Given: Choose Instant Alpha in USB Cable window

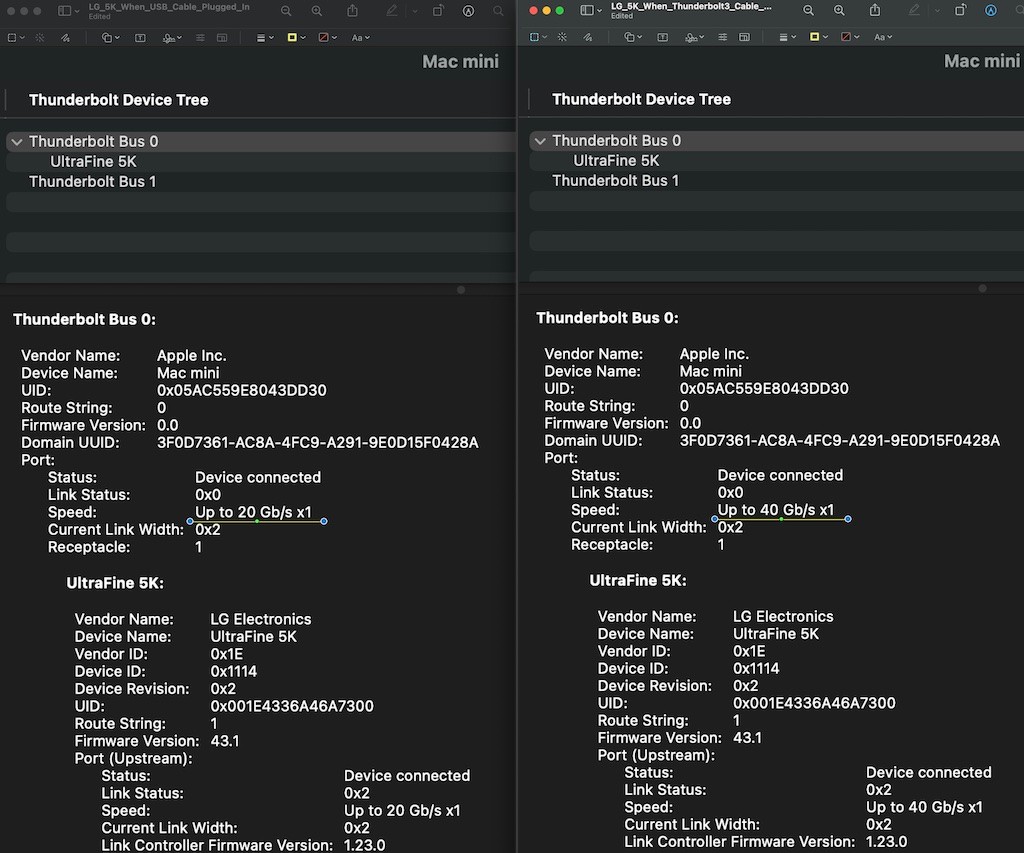Looking at the screenshot, I should coord(40,38).
